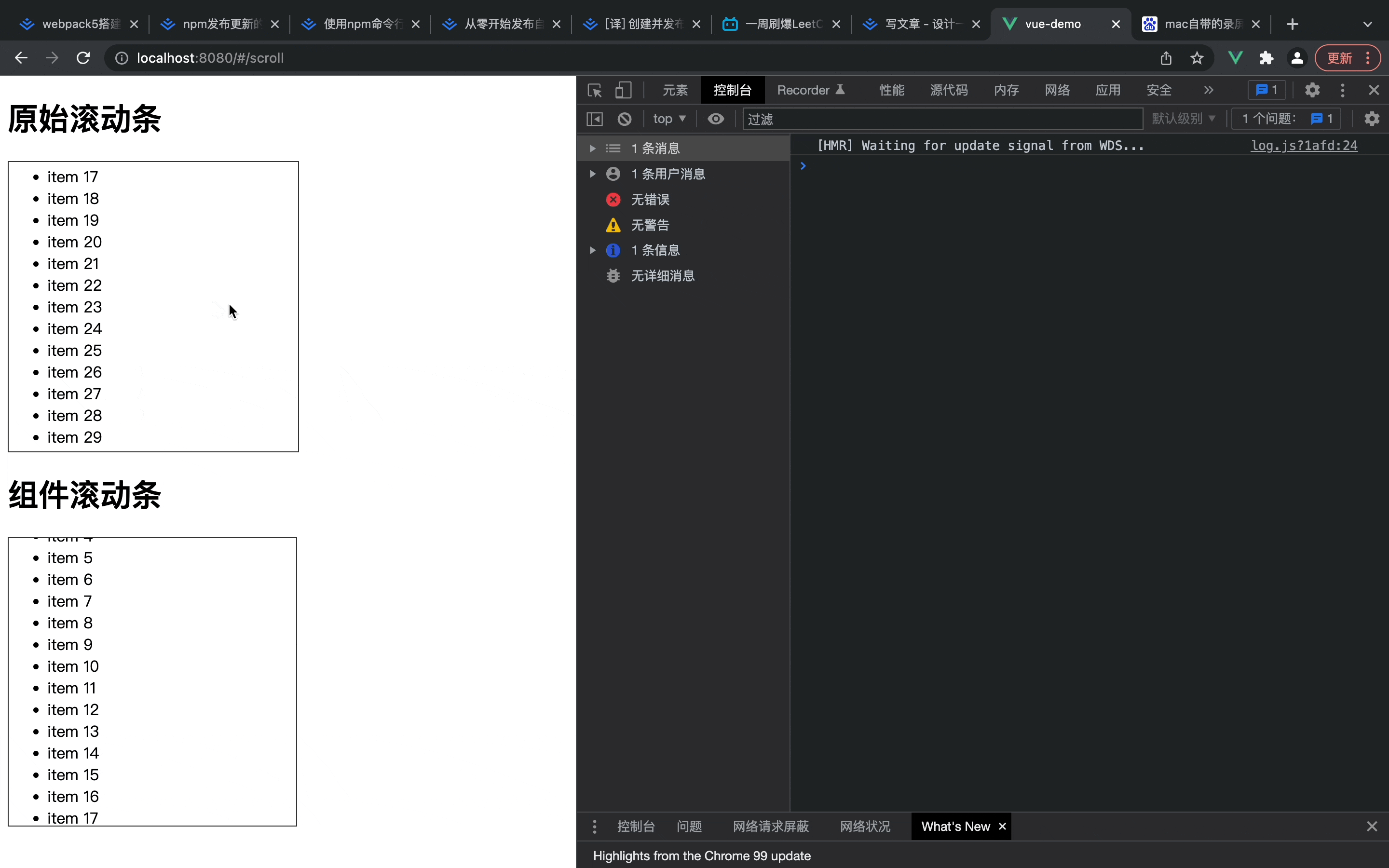Screen dimensions: 1389x868
Task: Click the browser extensions puzzle icon
Action: pos(1266,58)
